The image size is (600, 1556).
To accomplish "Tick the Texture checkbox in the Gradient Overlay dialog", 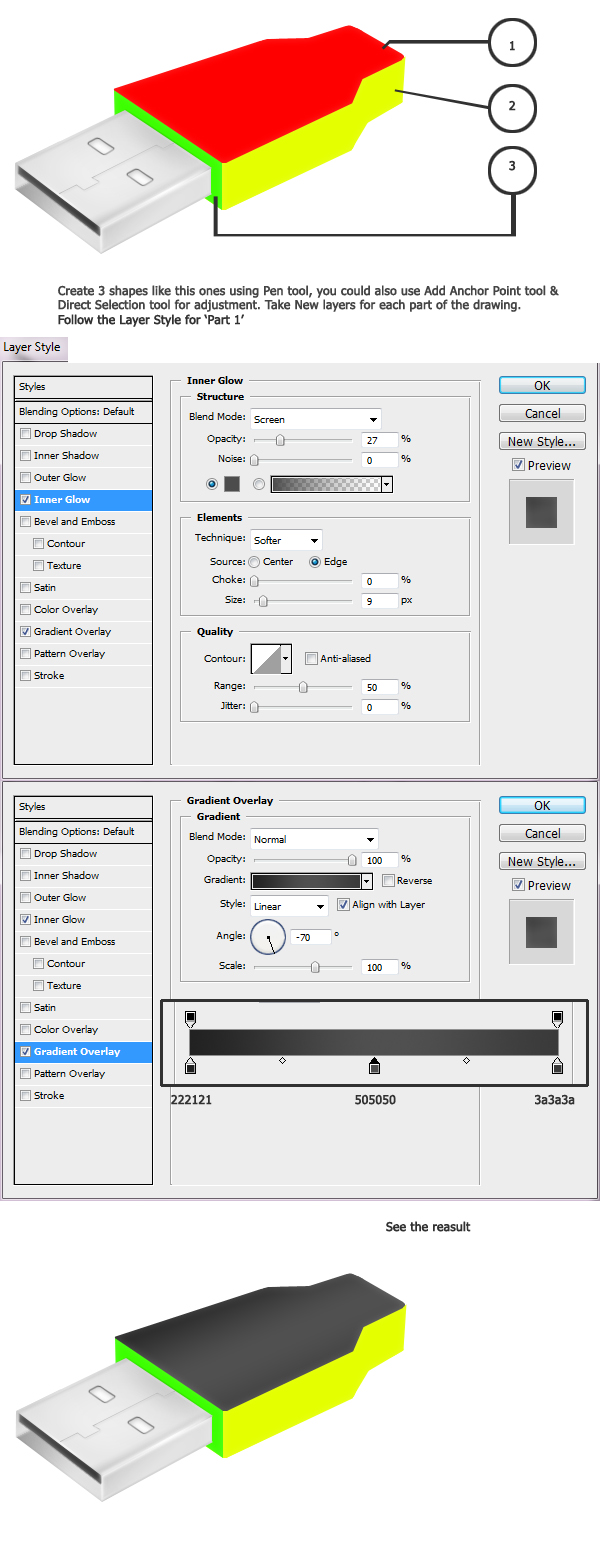I will pyautogui.click(x=38, y=986).
